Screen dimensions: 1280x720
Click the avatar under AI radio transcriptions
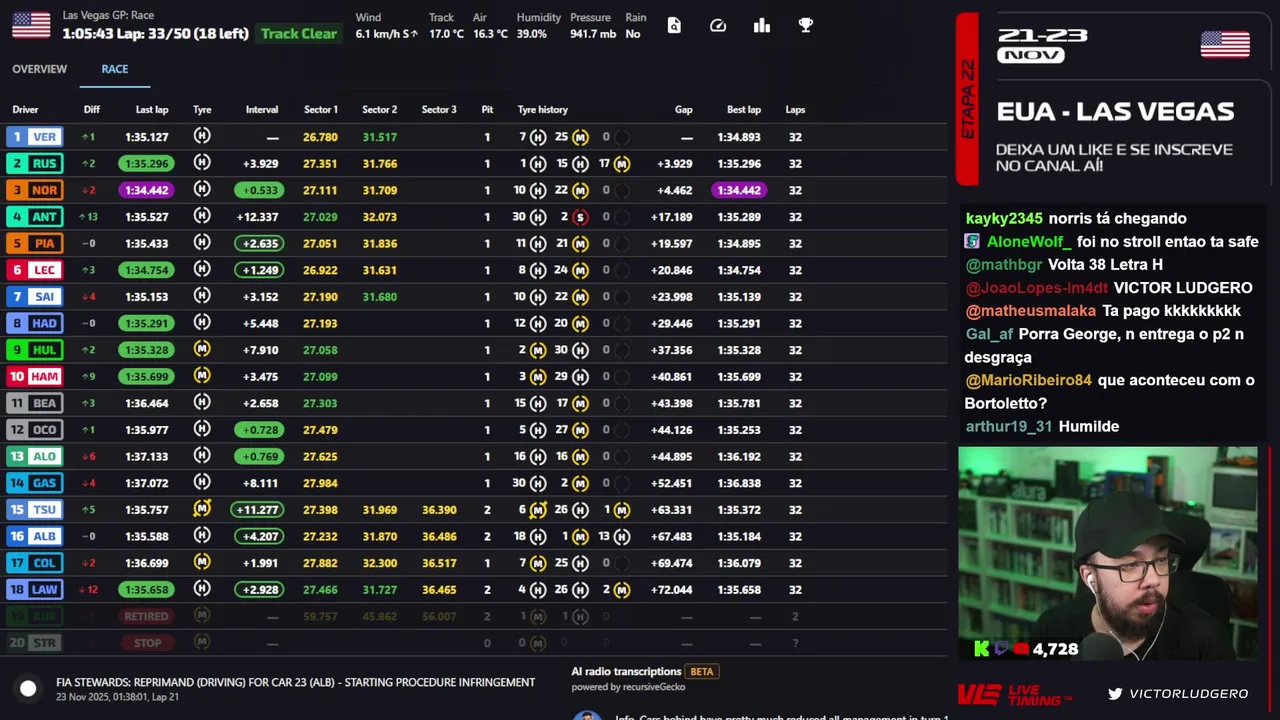click(x=587, y=715)
